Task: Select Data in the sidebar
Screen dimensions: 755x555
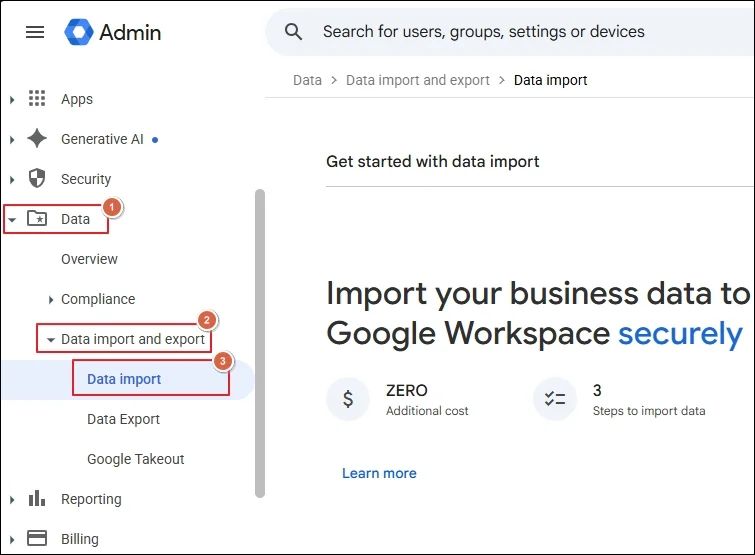Action: pos(75,219)
